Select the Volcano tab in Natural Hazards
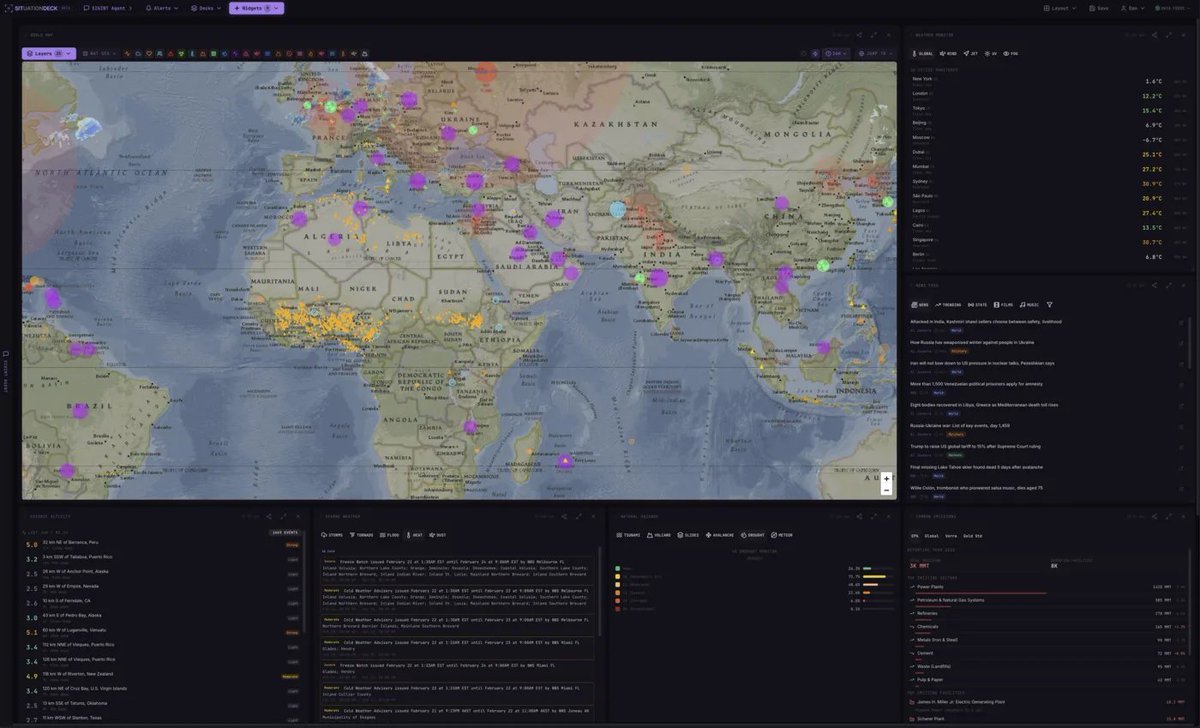 tap(660, 535)
